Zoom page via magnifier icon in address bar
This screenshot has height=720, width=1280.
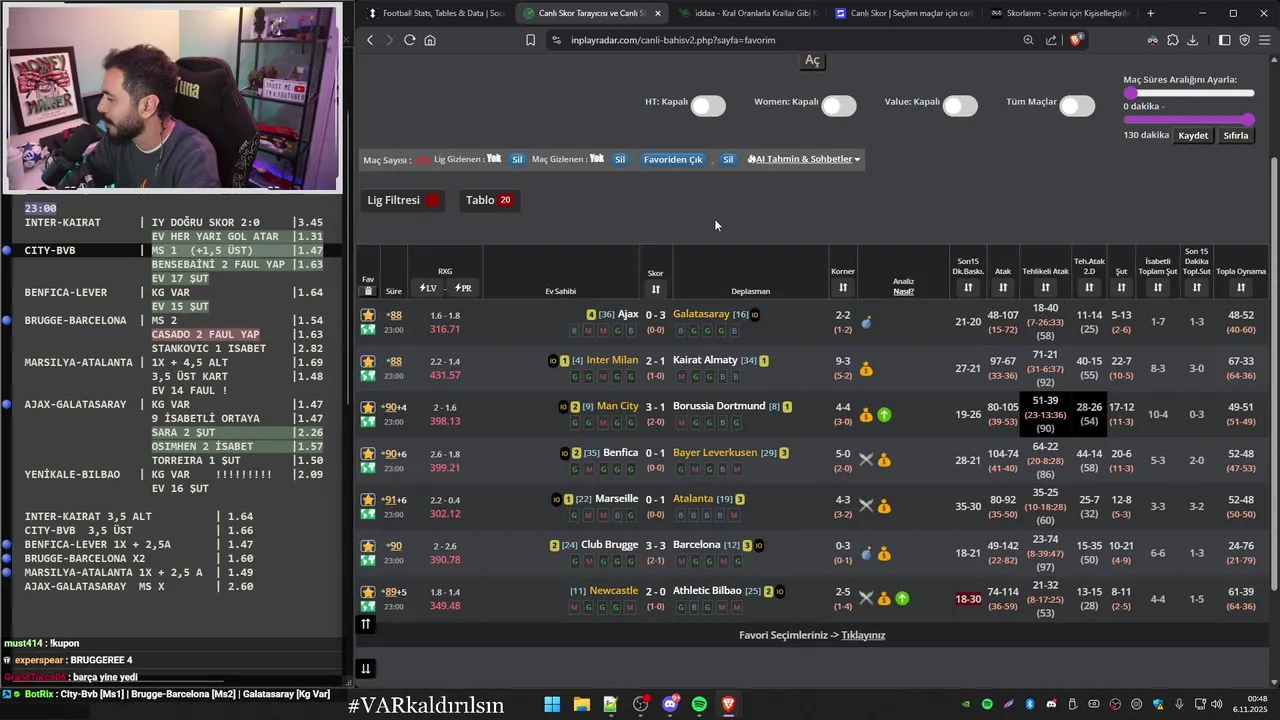[x=1028, y=40]
